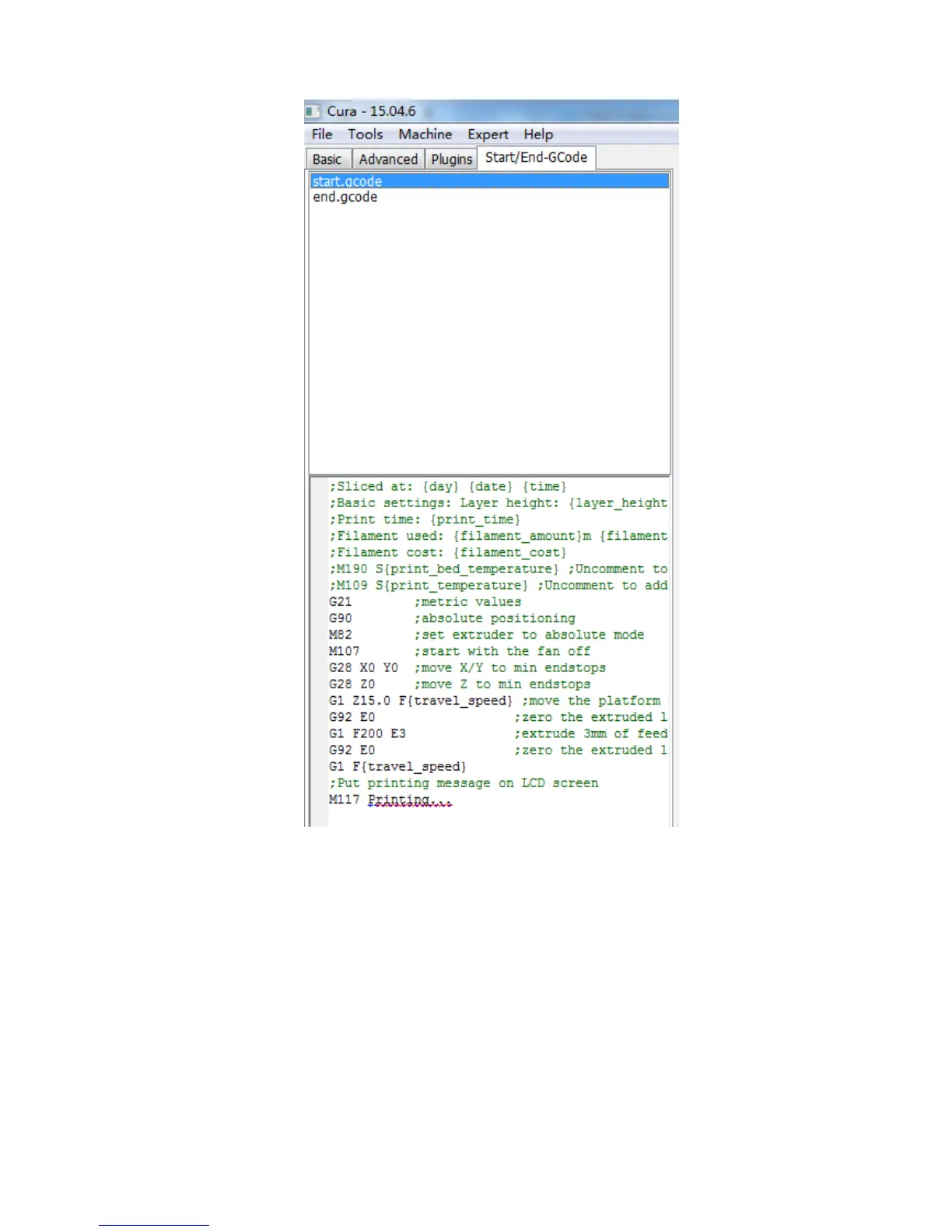Click the ';Filament cost: {filament_cost}' line

coord(448,552)
